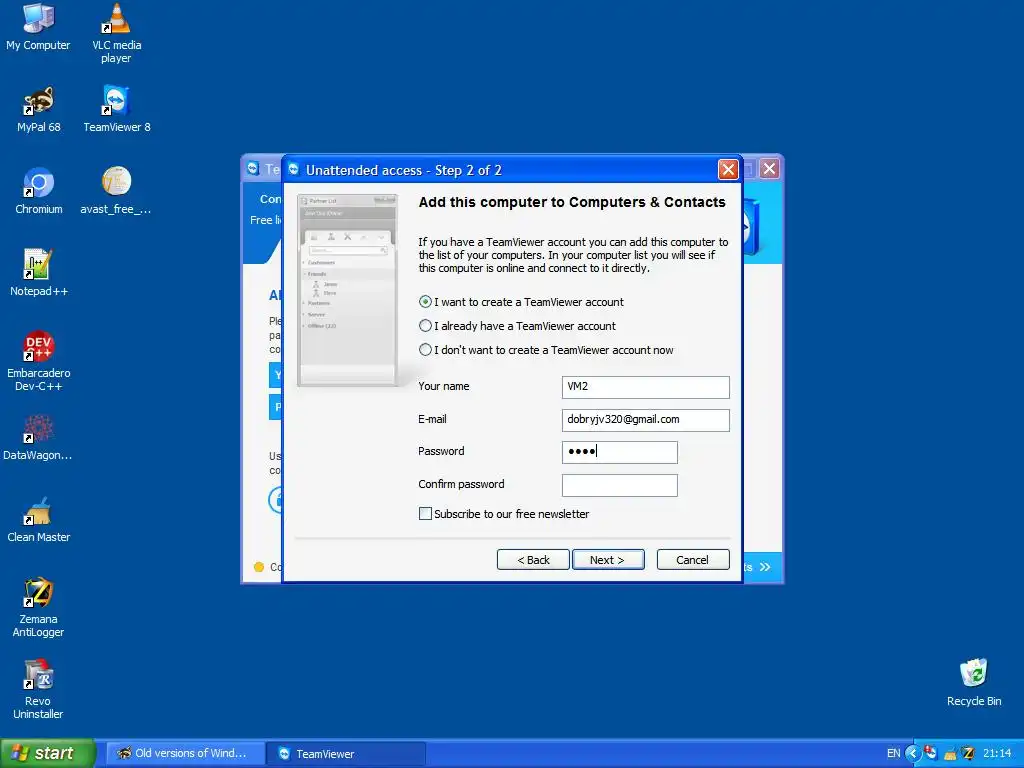Focus the Password field

(619, 452)
